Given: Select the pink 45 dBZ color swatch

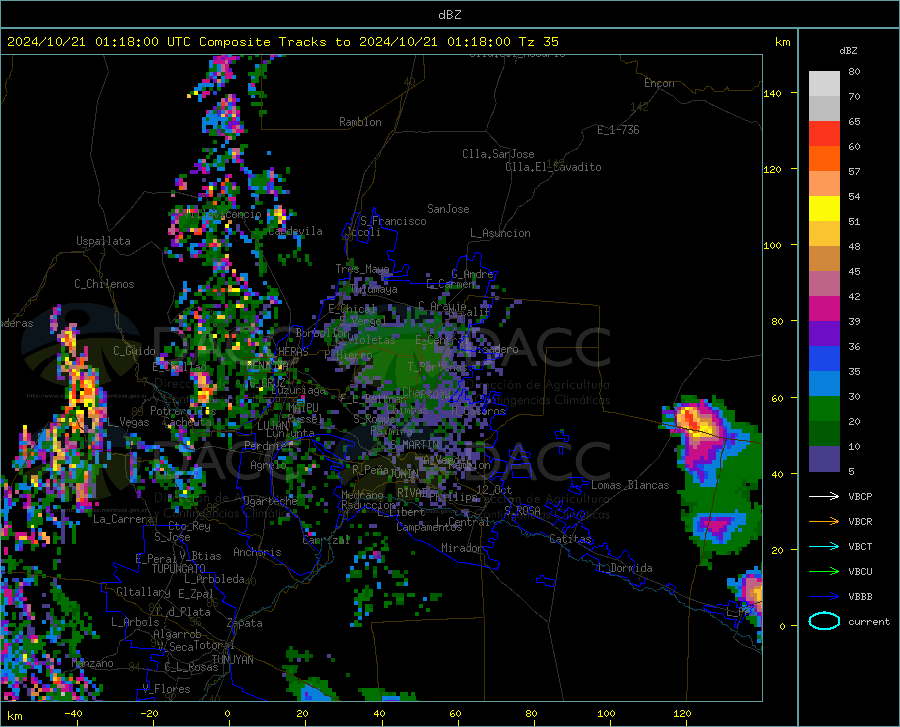Looking at the screenshot, I should tap(824, 284).
